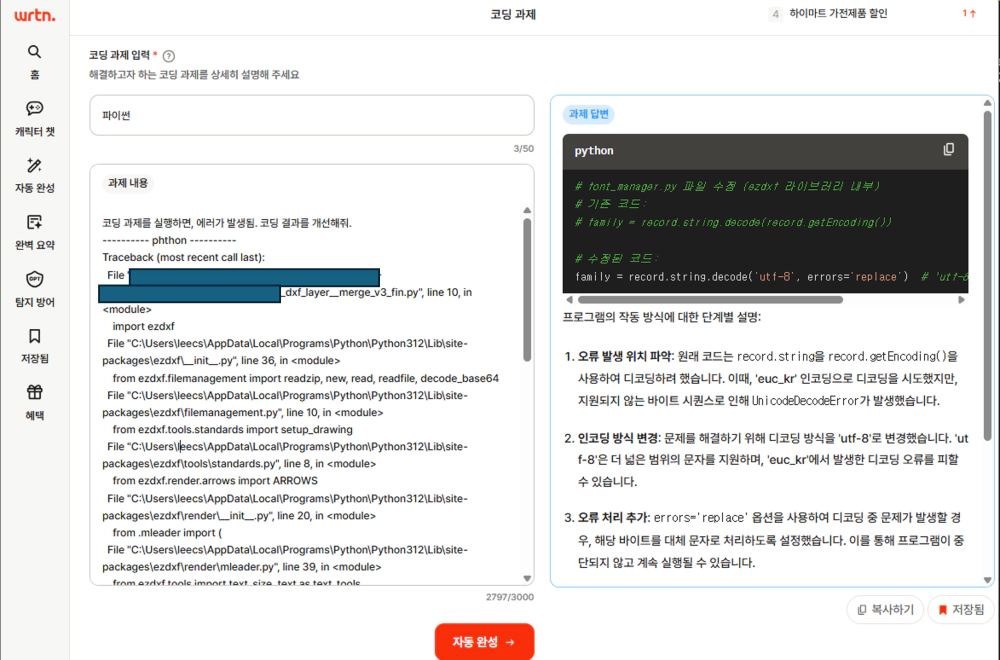Click the 복사하기 button

click(884, 609)
